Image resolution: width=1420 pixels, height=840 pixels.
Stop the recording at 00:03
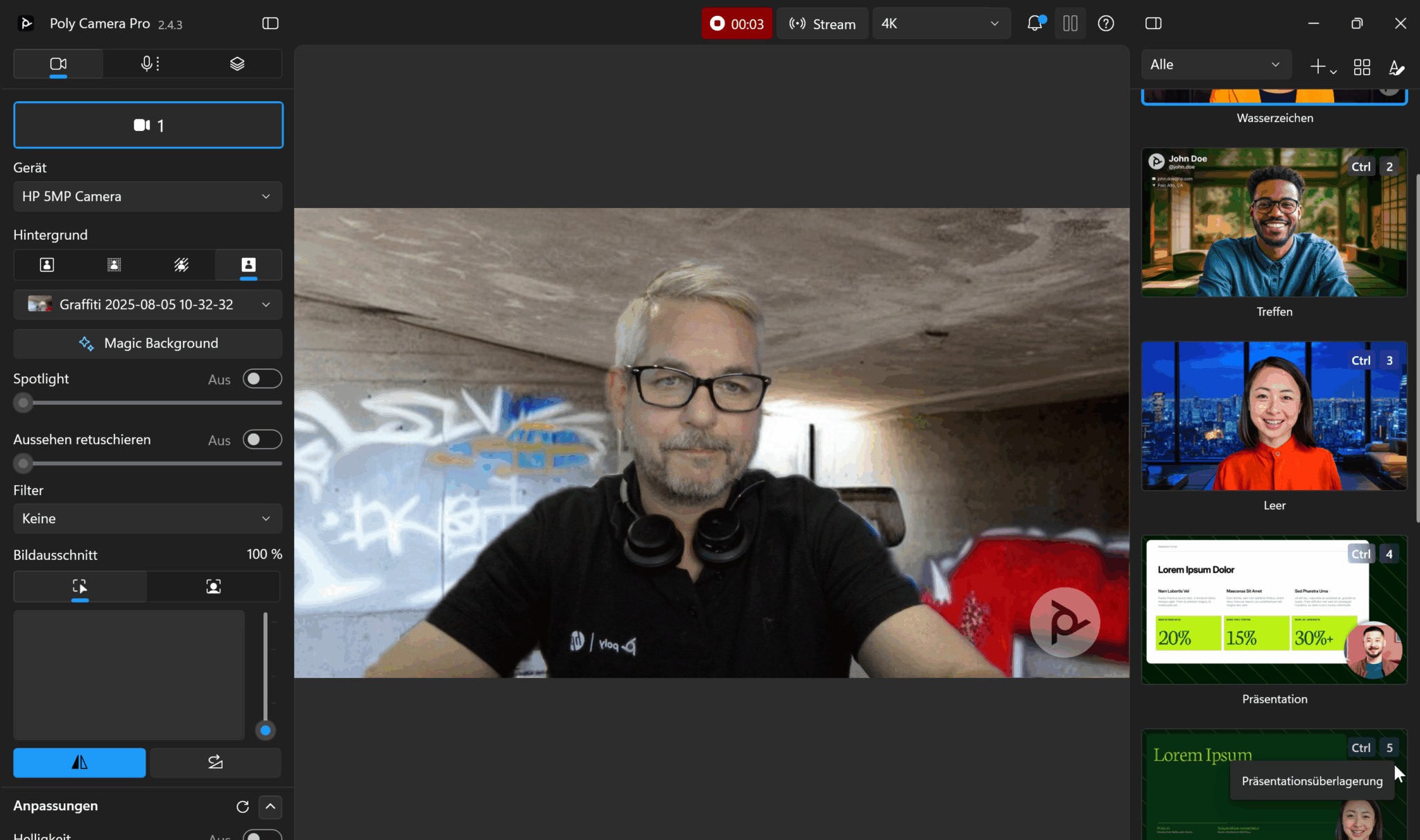point(736,24)
